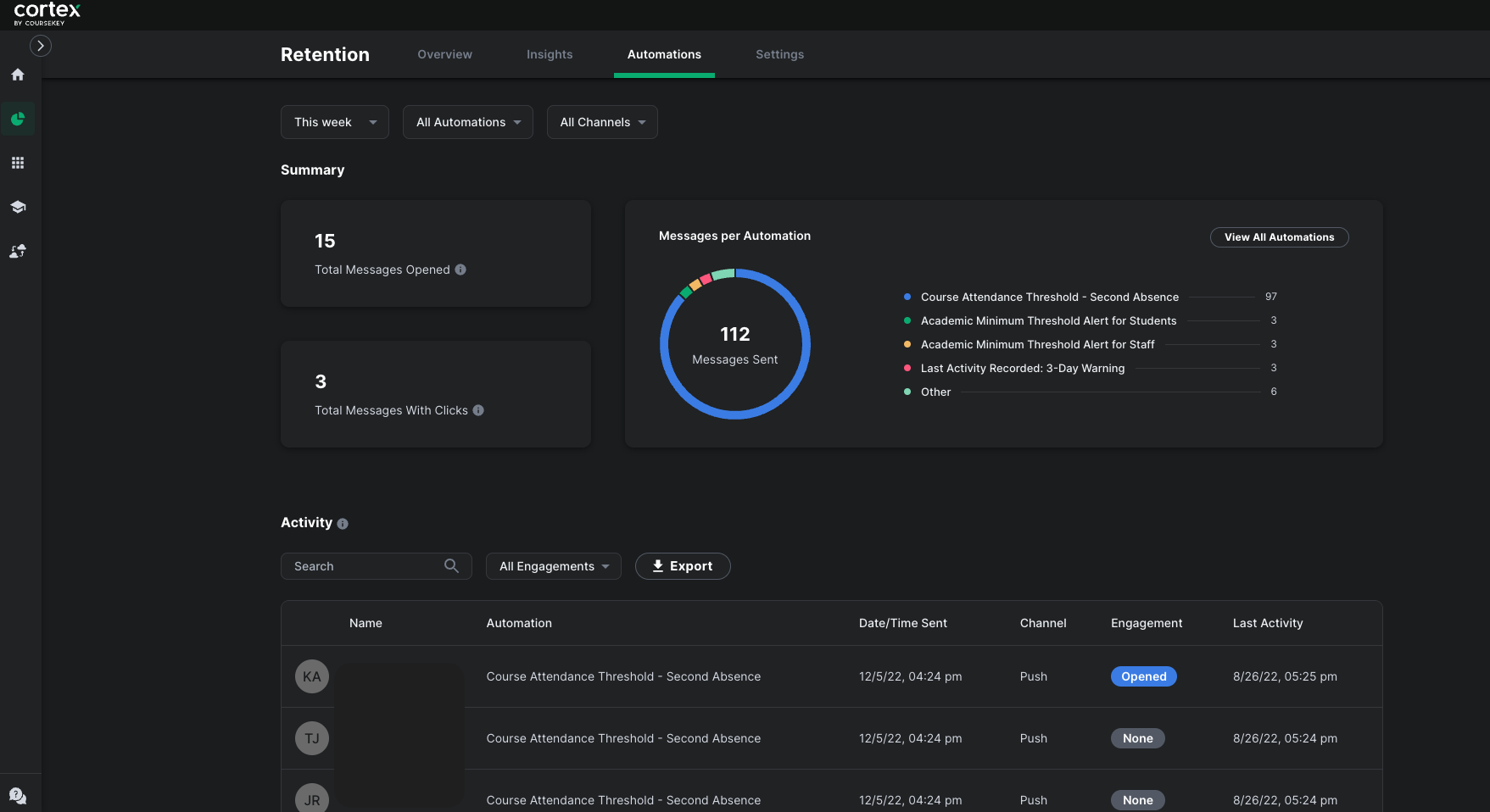The height and width of the screenshot is (812, 1490).
Task: Open the Home sidebar icon
Action: pos(18,75)
